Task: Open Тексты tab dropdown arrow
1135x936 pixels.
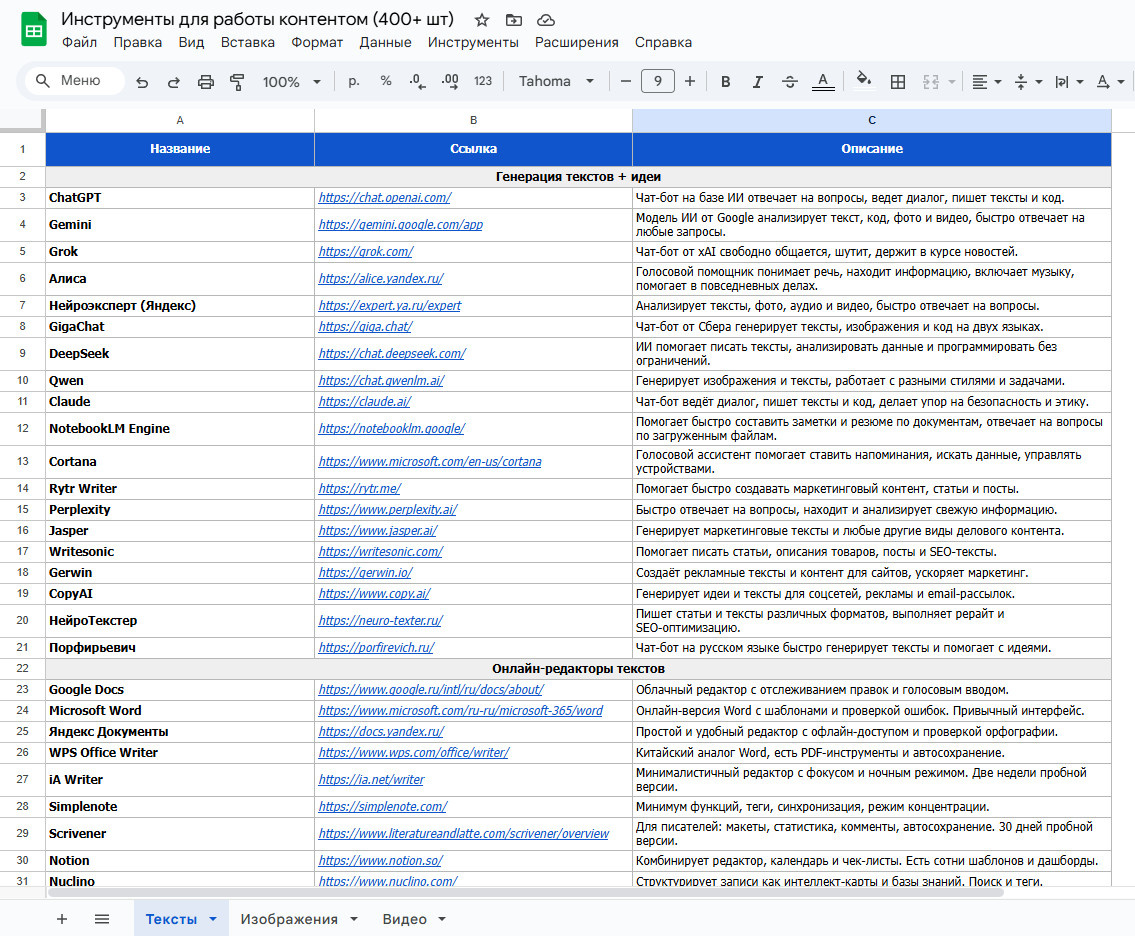Action: [213, 919]
